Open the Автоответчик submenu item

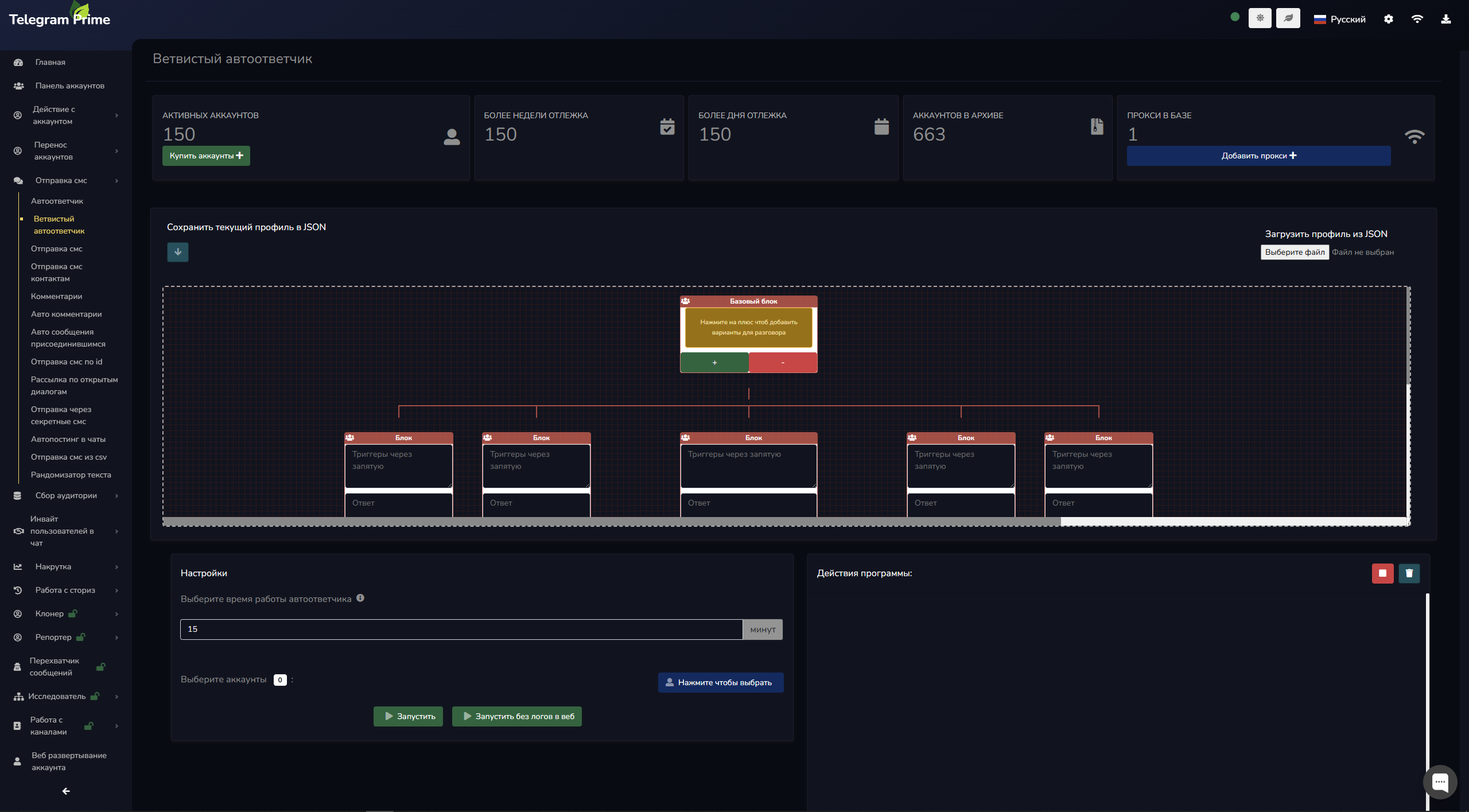pyautogui.click(x=57, y=201)
